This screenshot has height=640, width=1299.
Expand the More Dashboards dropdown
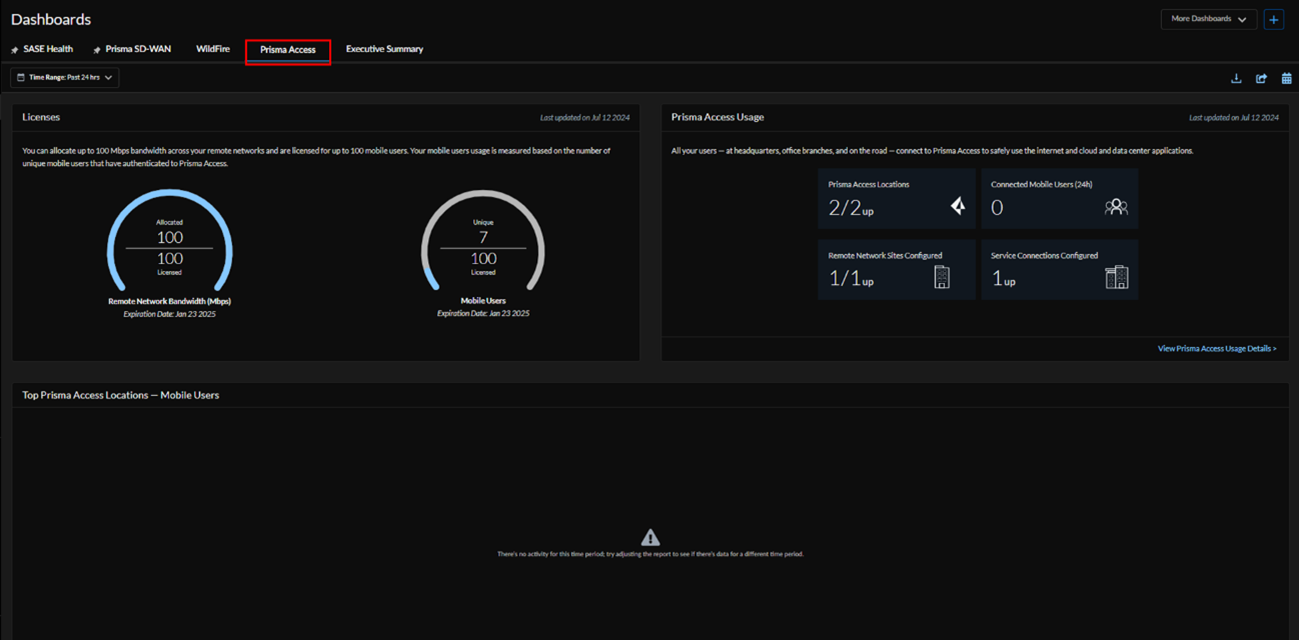(x=1208, y=19)
